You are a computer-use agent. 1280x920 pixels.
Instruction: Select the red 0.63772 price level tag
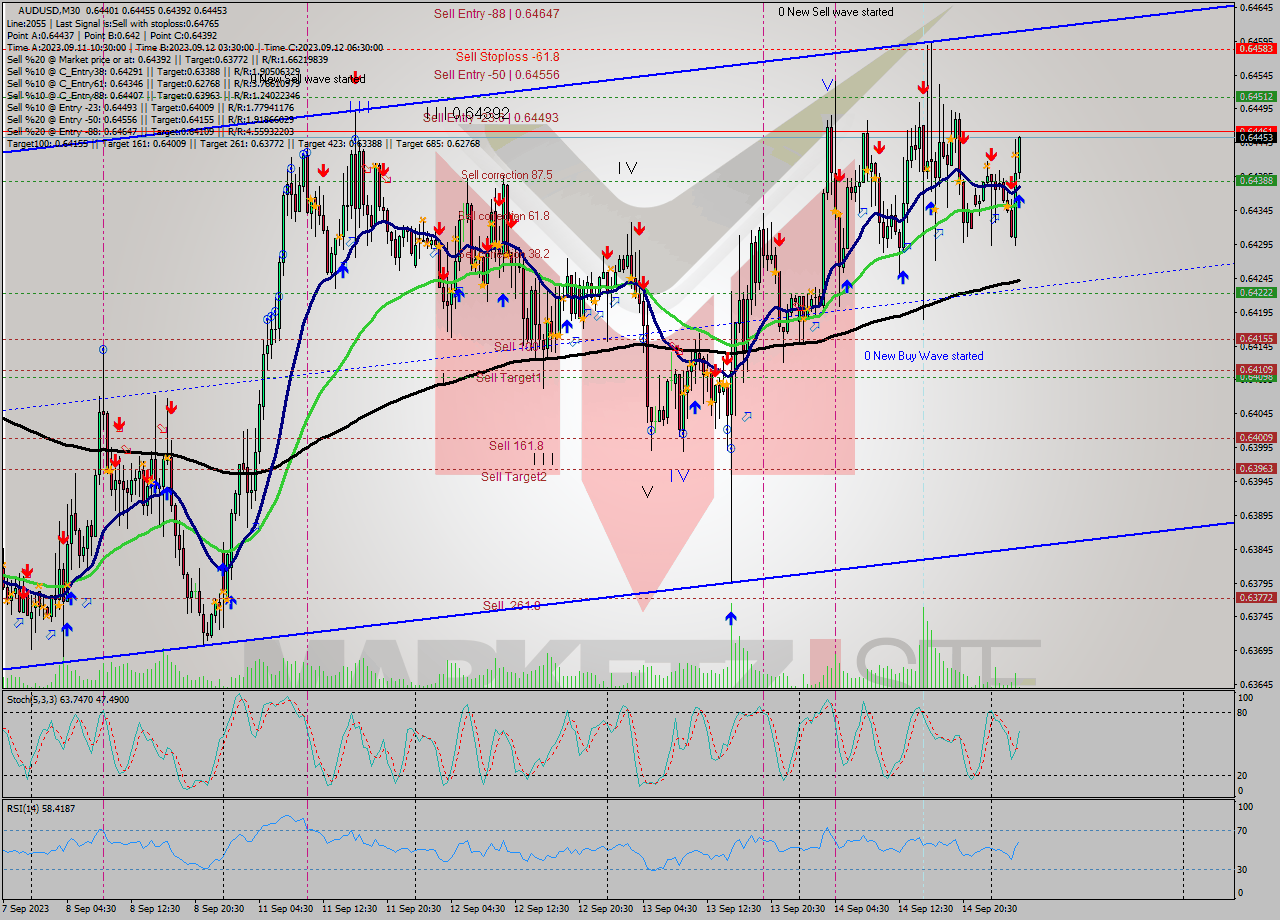(x=1257, y=598)
